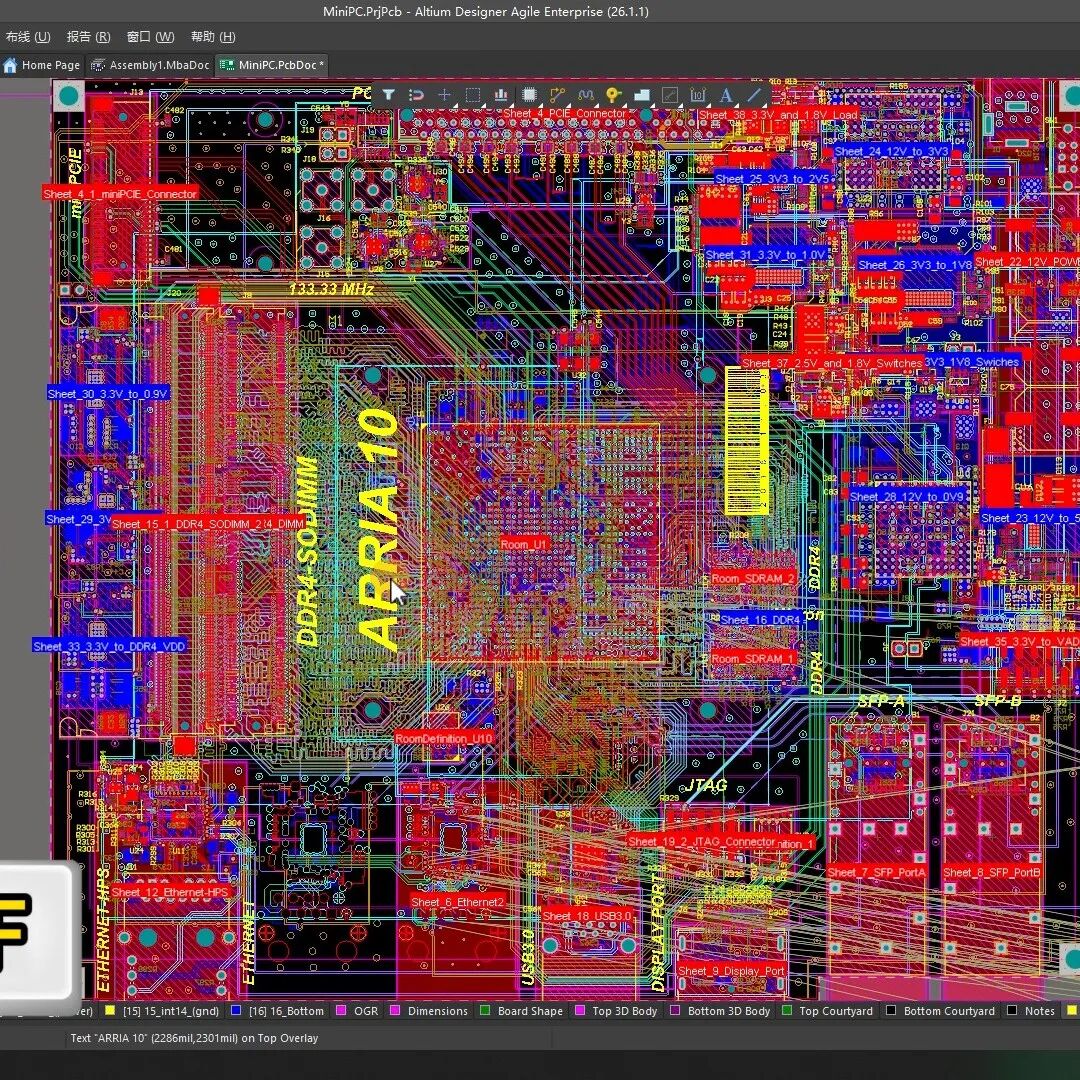
Task: Select the Room_SDRAM_1 room label
Action: pos(753,658)
